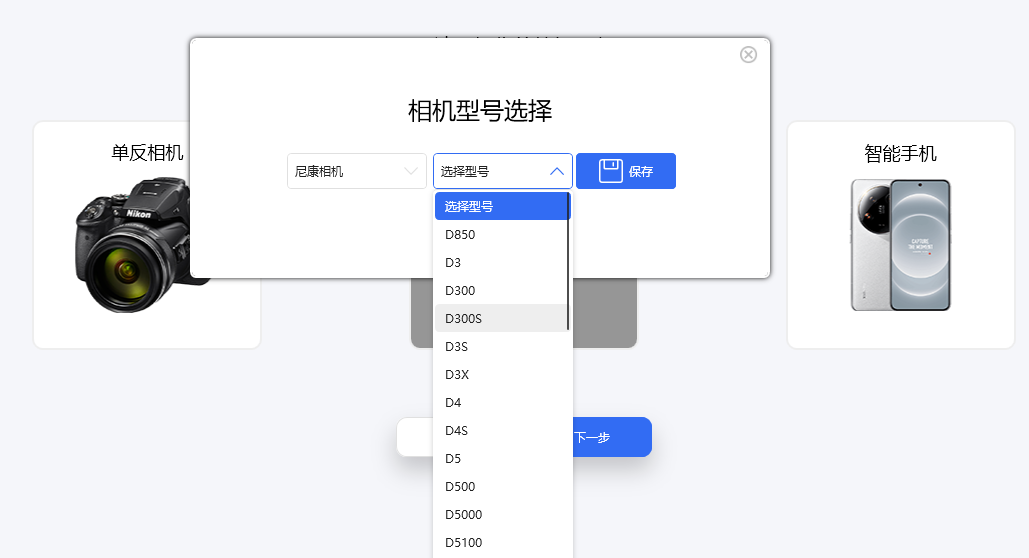Viewport: 1029px width, 558px height.
Task: Select the 智能手机 card
Action: click(901, 235)
